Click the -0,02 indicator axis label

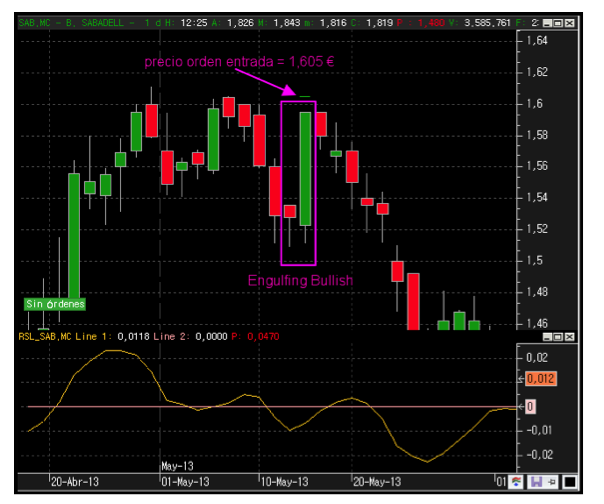pyautogui.click(x=539, y=455)
